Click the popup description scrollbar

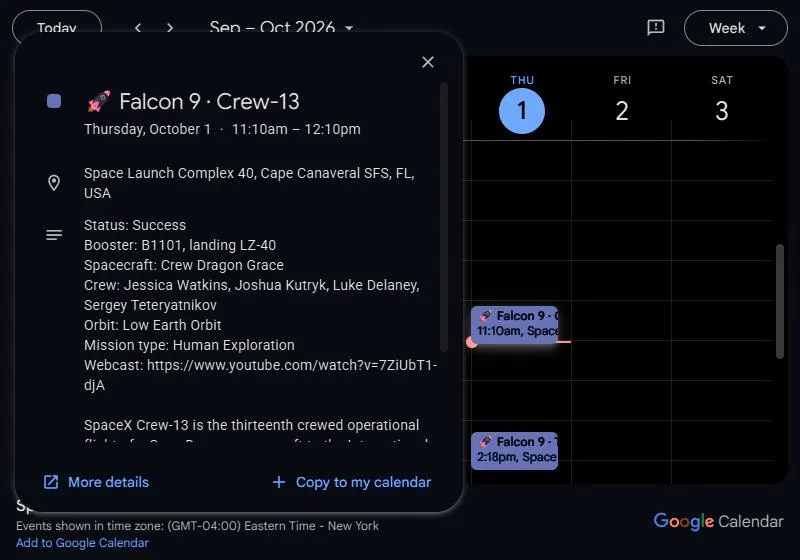click(x=444, y=217)
